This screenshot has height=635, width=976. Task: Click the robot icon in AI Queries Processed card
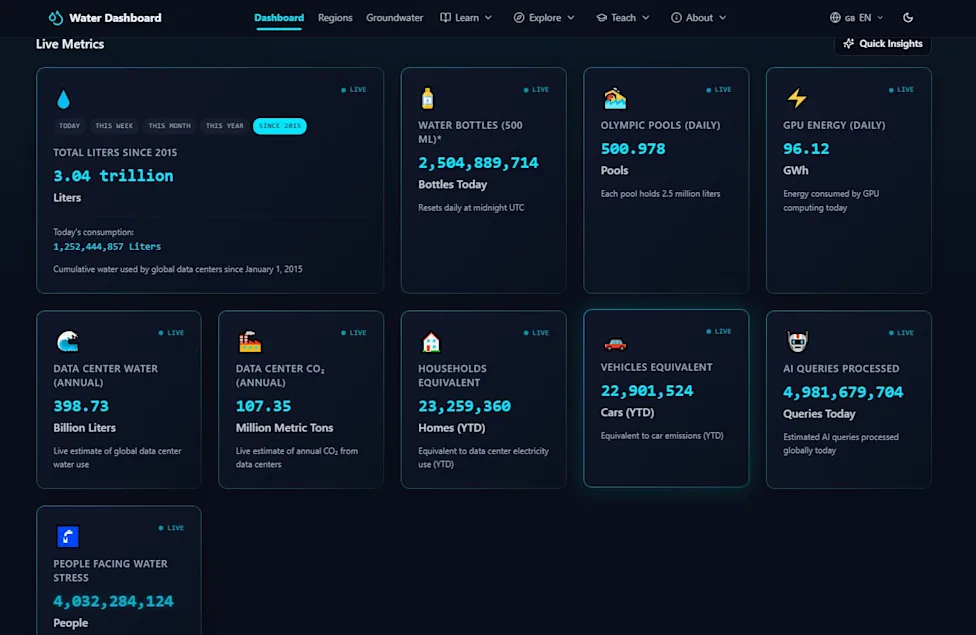pos(797,341)
